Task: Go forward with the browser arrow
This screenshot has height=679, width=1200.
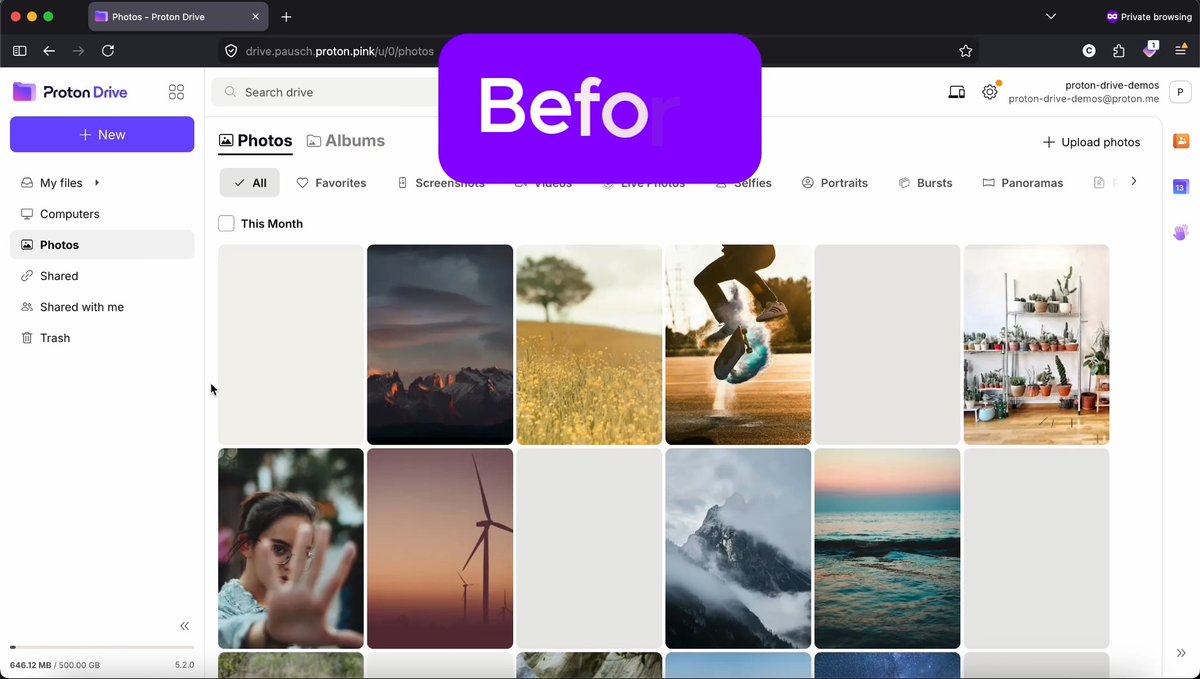Action: (x=78, y=51)
